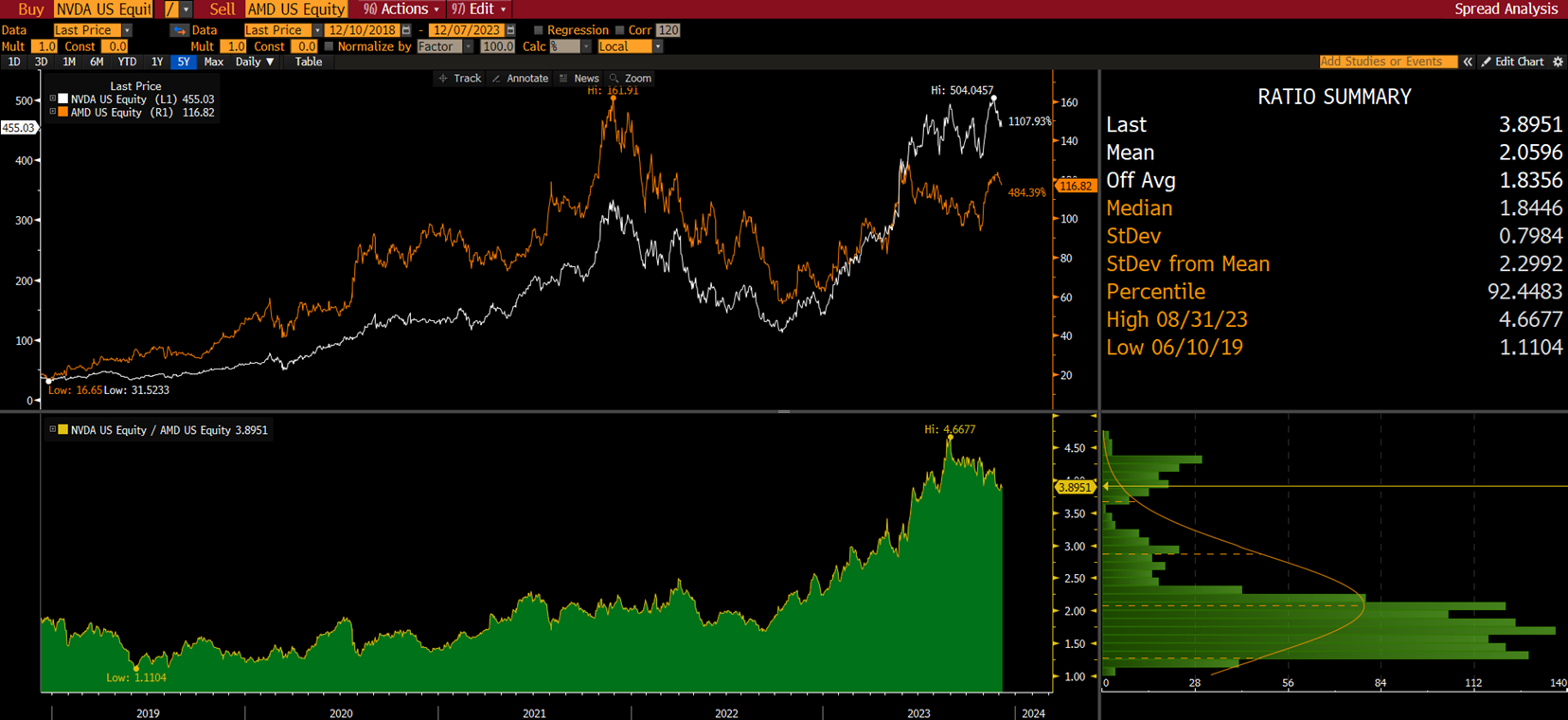Click the NVDA US Equity buy field
The image size is (1568, 720).
(103, 9)
